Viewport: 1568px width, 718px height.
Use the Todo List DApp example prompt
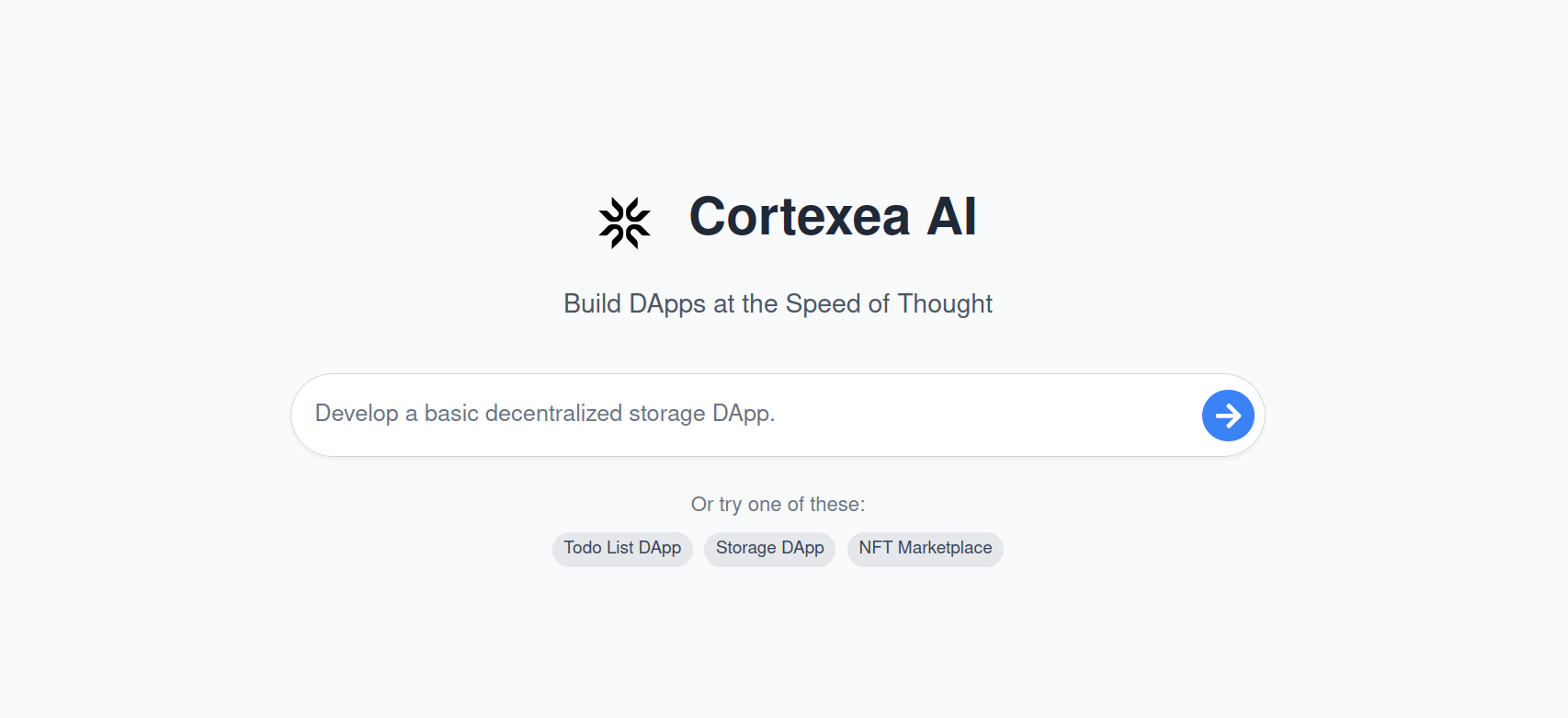point(622,549)
